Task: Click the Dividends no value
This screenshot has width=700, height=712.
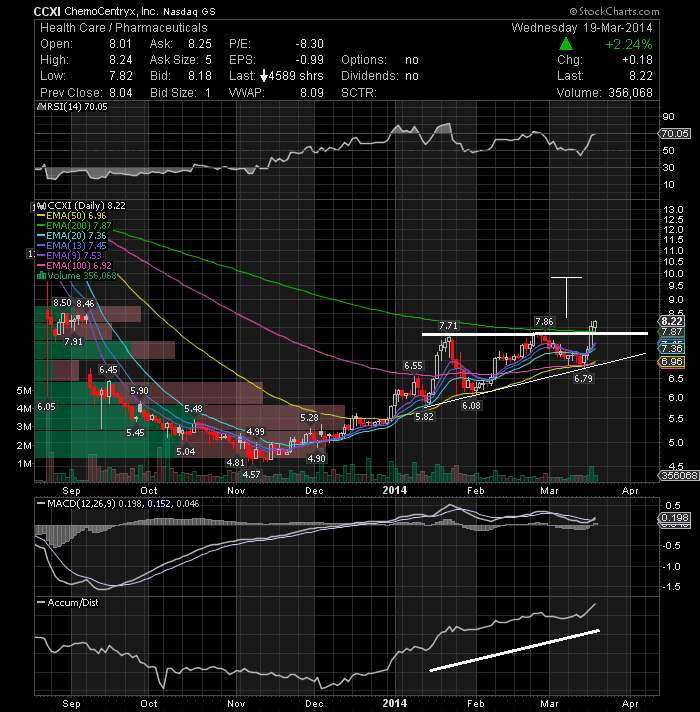Action: pyautogui.click(x=412, y=76)
